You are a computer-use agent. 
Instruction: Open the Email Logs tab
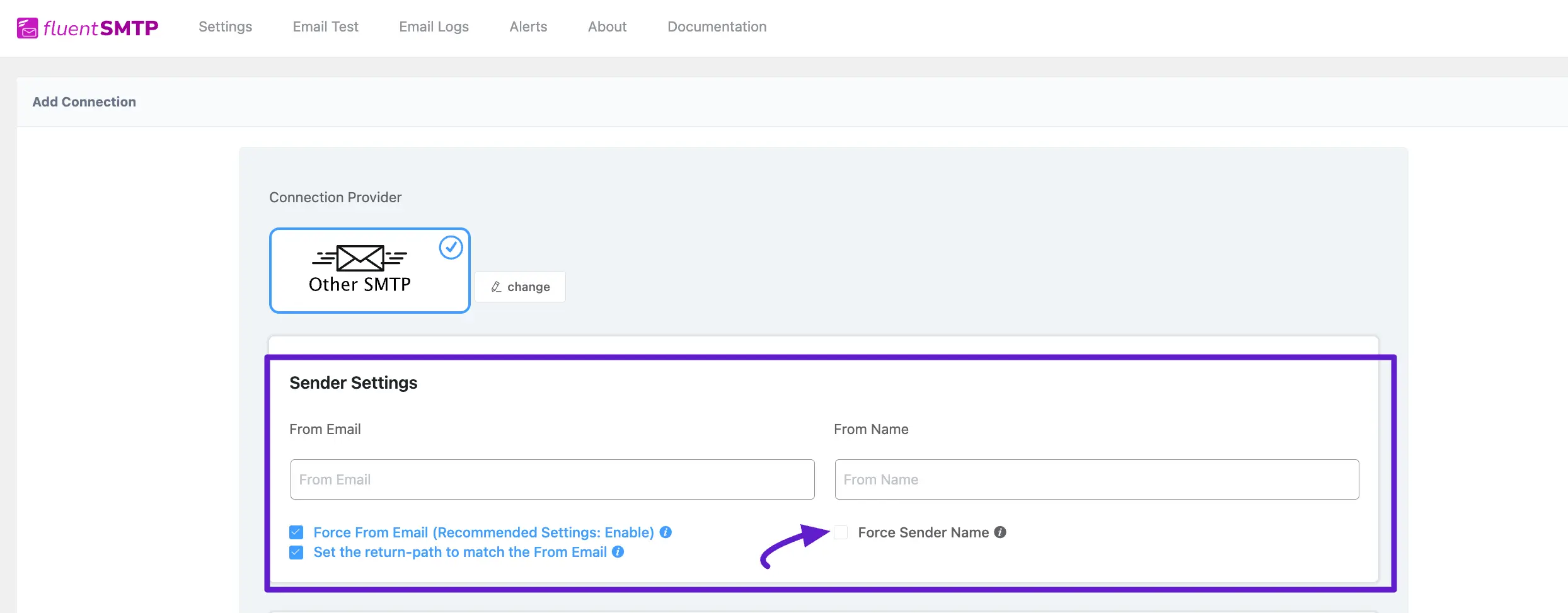coord(434,26)
